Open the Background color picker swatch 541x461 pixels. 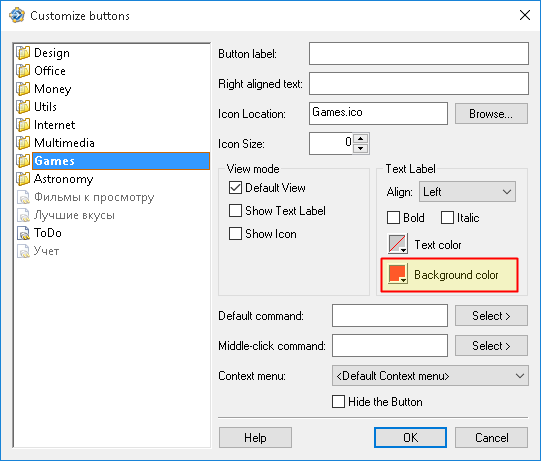398,274
